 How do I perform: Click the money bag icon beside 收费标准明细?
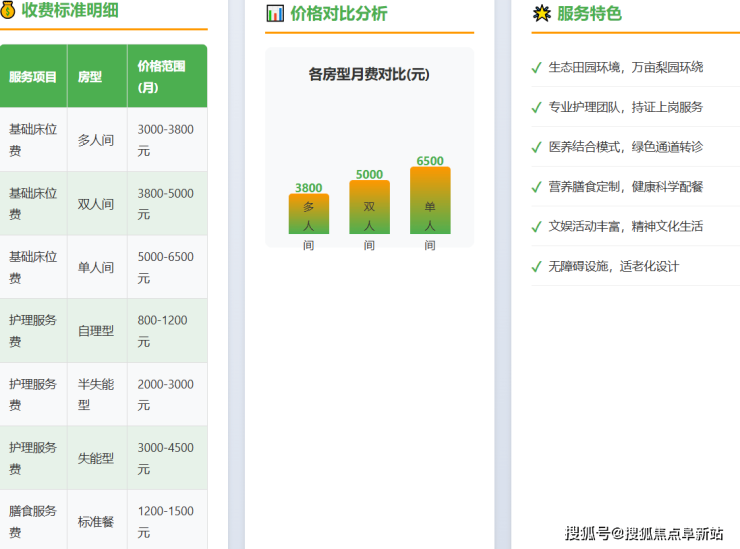pos(9,11)
